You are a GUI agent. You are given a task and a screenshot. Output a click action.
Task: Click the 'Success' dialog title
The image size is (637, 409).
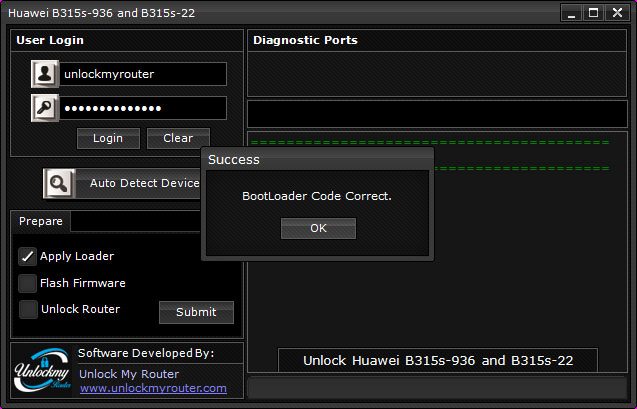[x=234, y=160]
